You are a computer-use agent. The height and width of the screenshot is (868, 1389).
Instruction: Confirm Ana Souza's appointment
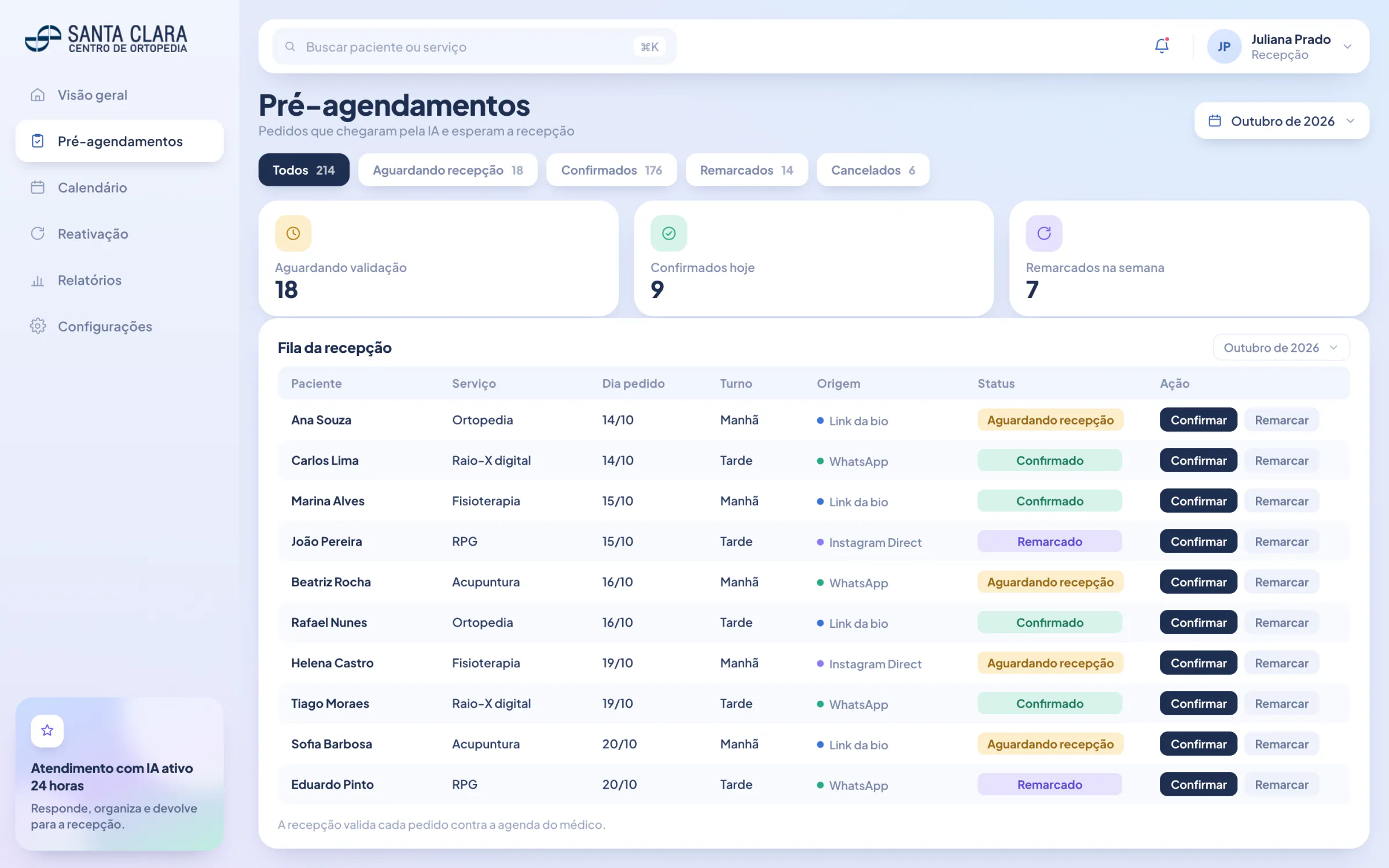pos(1198,420)
